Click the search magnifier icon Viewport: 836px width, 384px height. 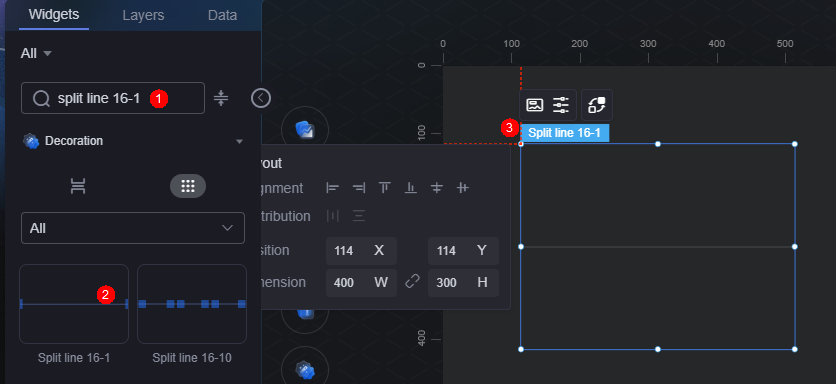(x=41, y=99)
